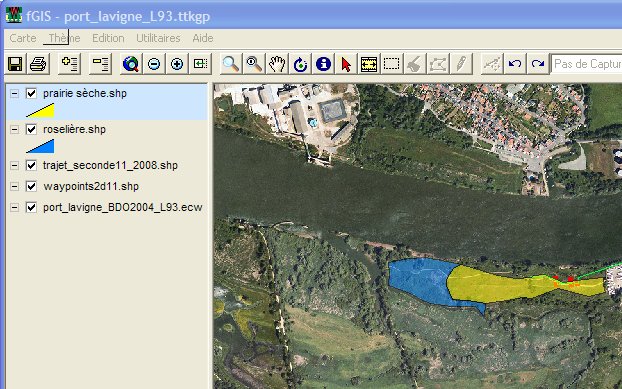
Task: Toggle waypoints2d11.shp layer checkbox
Action: point(31,186)
